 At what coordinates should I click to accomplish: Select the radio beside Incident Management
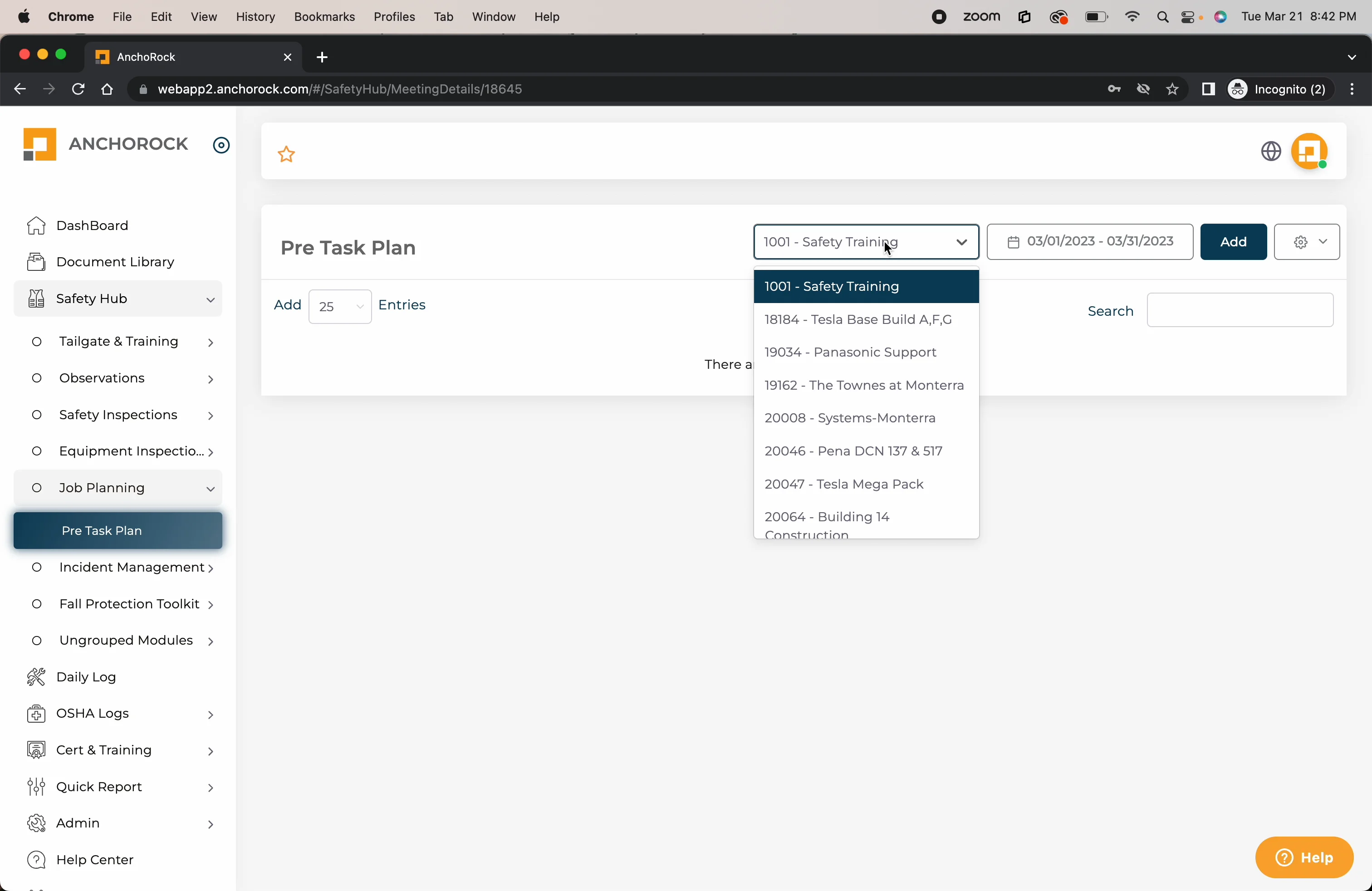pos(37,567)
